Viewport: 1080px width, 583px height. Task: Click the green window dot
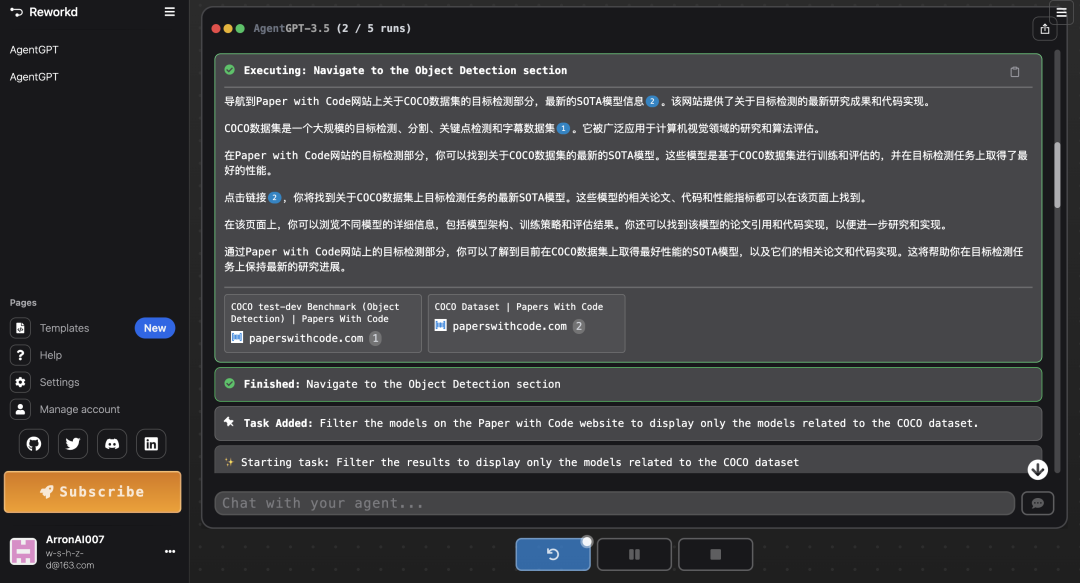(x=240, y=28)
